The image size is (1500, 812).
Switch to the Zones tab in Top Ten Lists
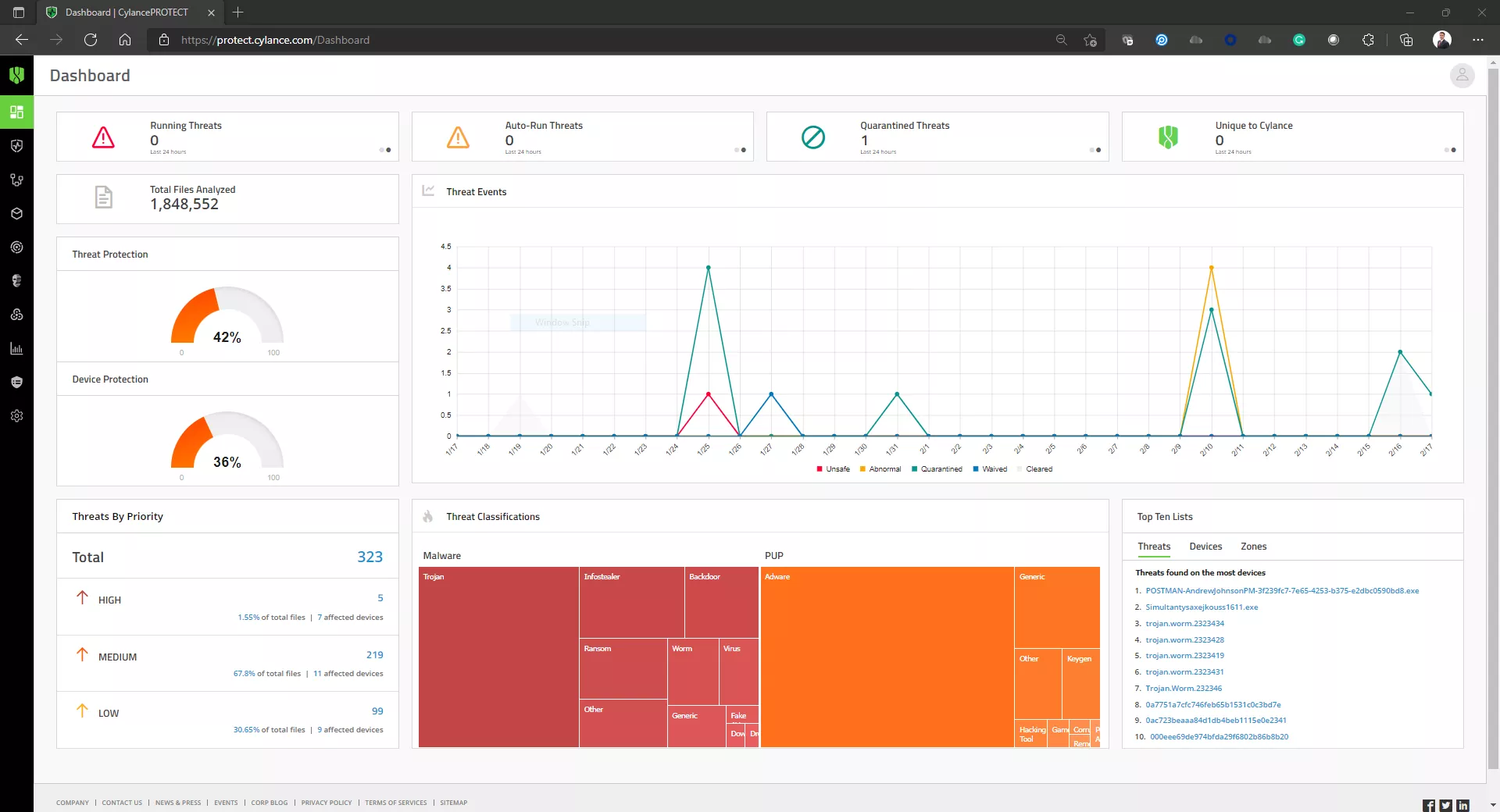[1253, 547]
